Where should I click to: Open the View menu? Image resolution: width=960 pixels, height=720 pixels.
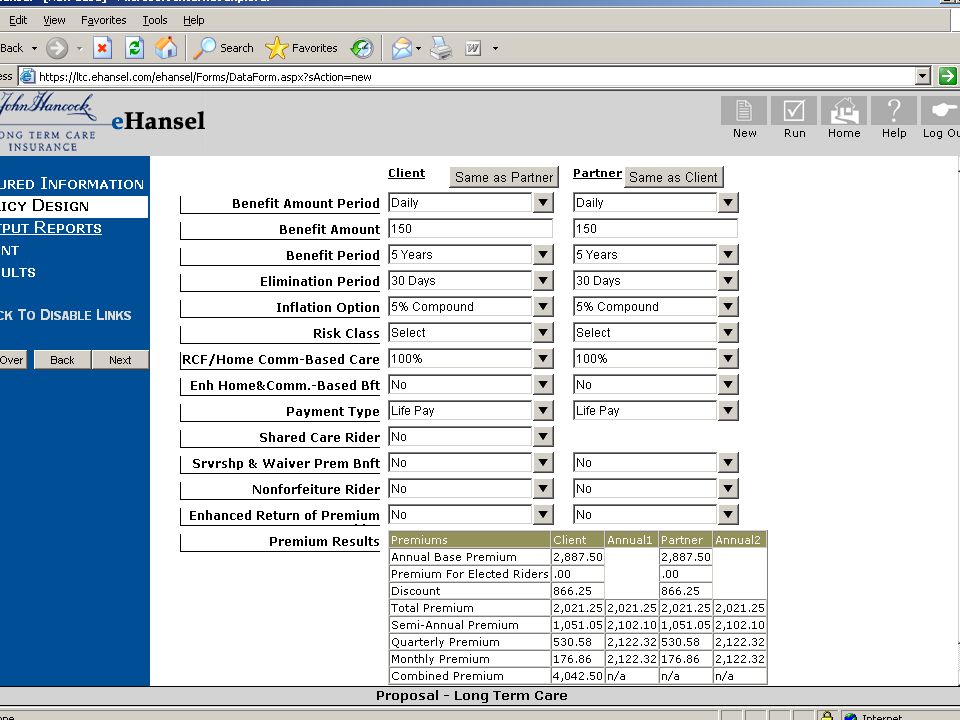click(54, 20)
